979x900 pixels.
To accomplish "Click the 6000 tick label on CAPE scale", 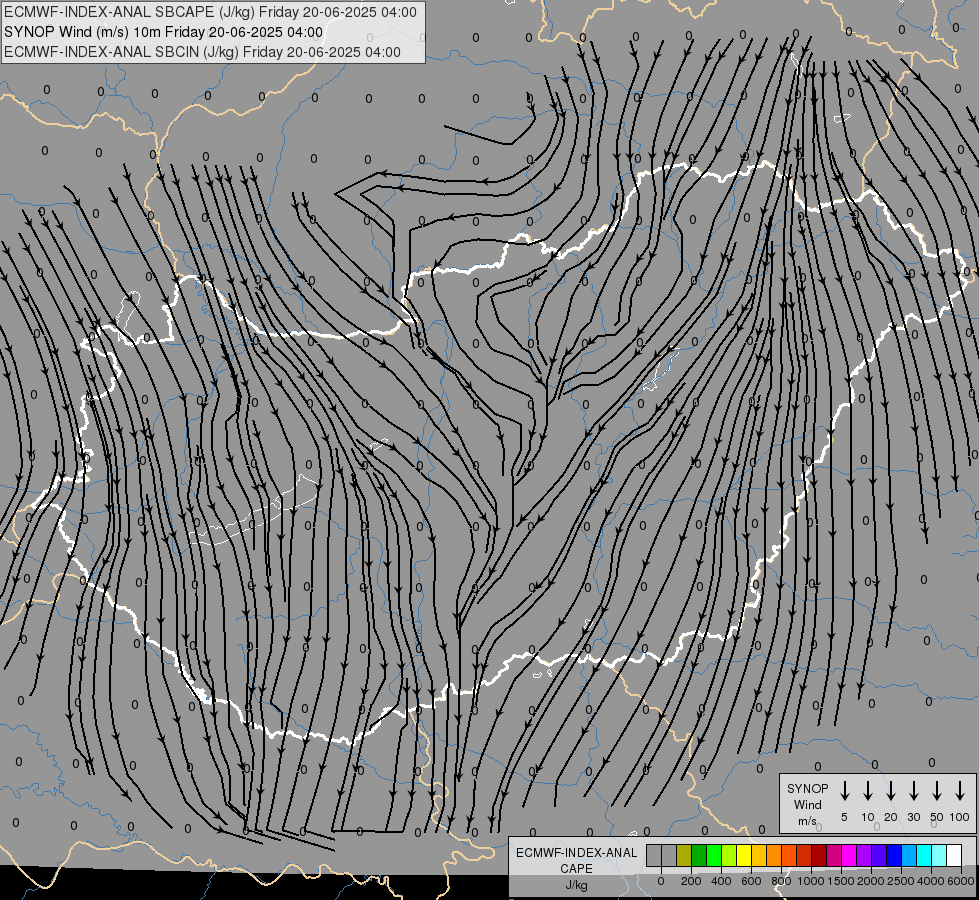I will pos(960,881).
